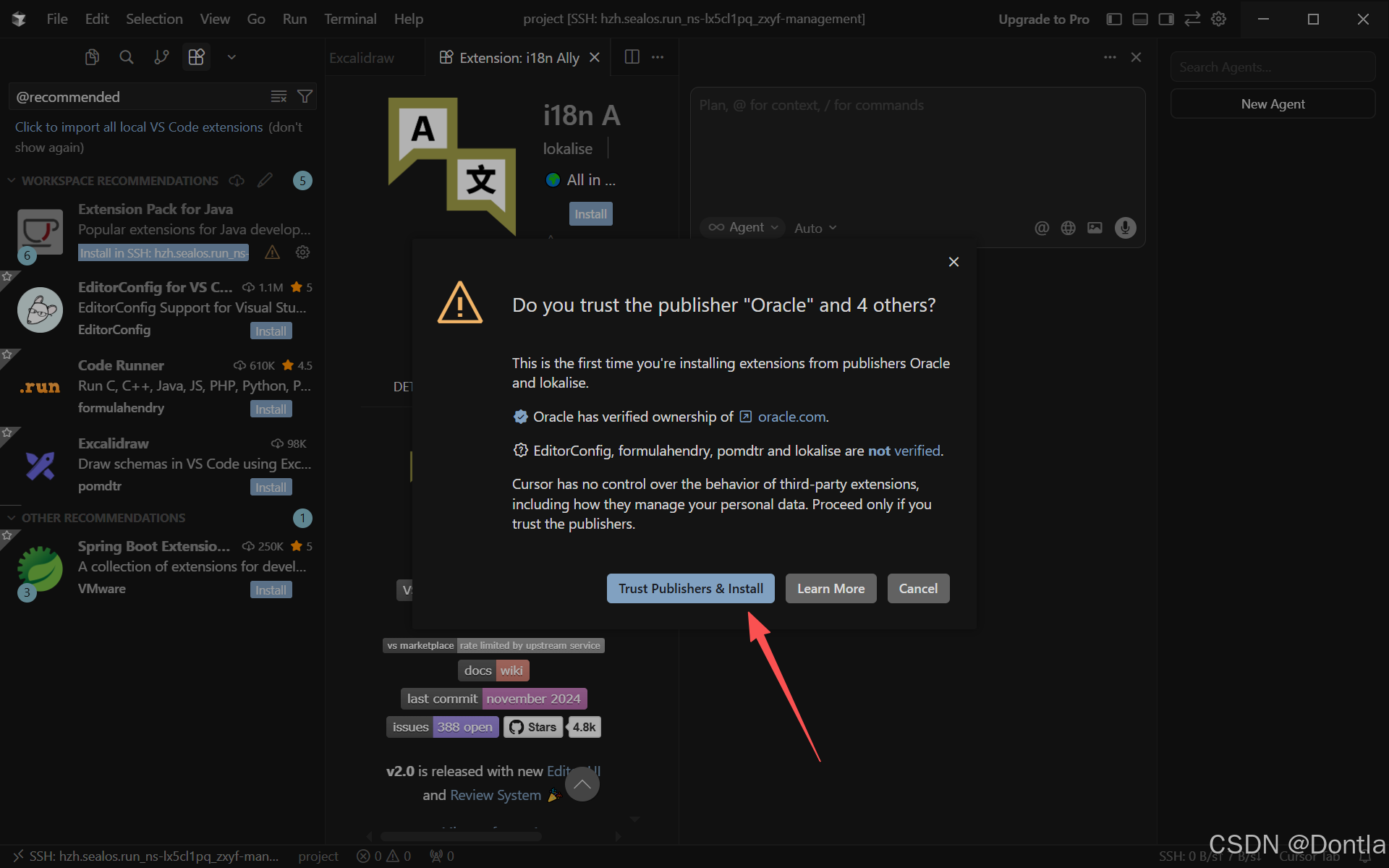Open the Help menu
The width and height of the screenshot is (1389, 868).
409,19
